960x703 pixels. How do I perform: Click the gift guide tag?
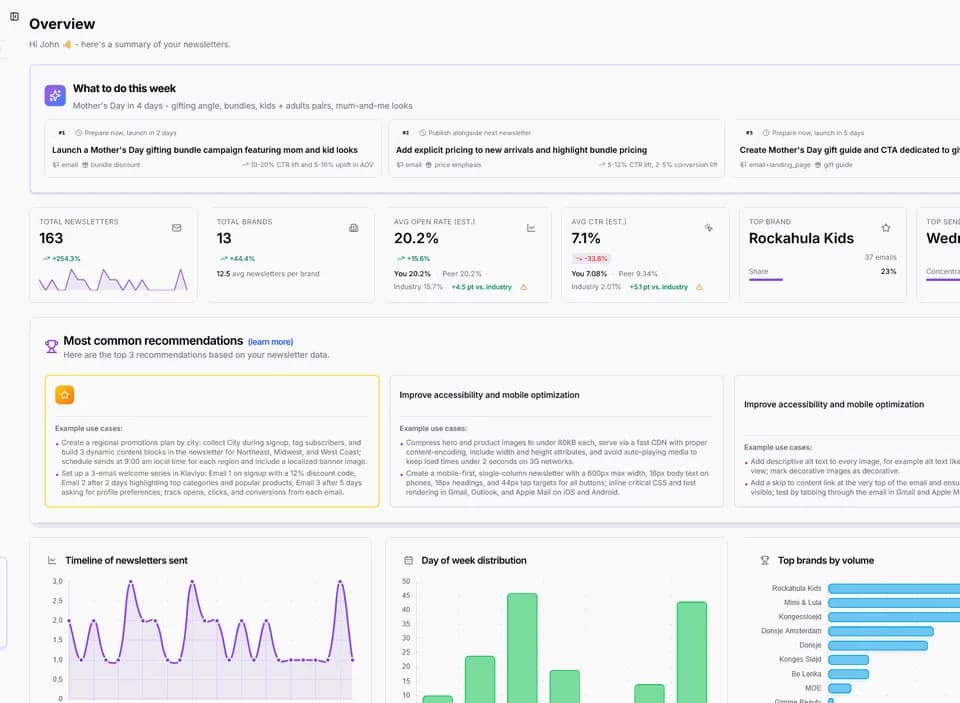[x=833, y=165]
